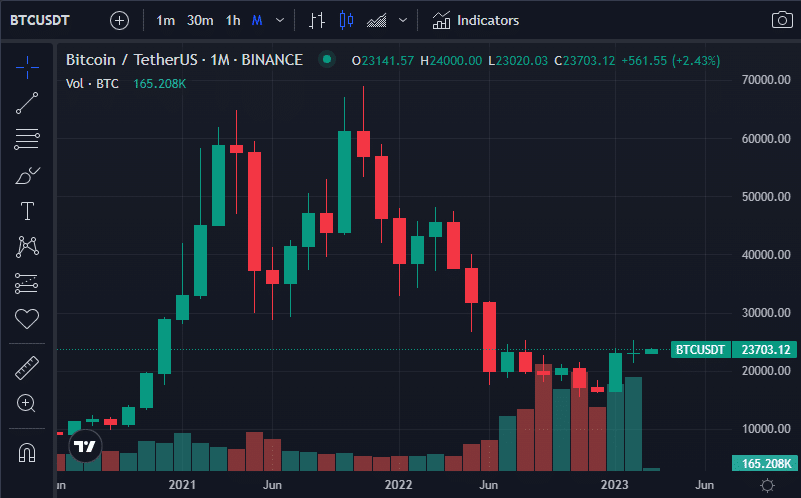This screenshot has height=498, width=801.
Task: Click the 10000.00 price axis label
Action: point(766,429)
